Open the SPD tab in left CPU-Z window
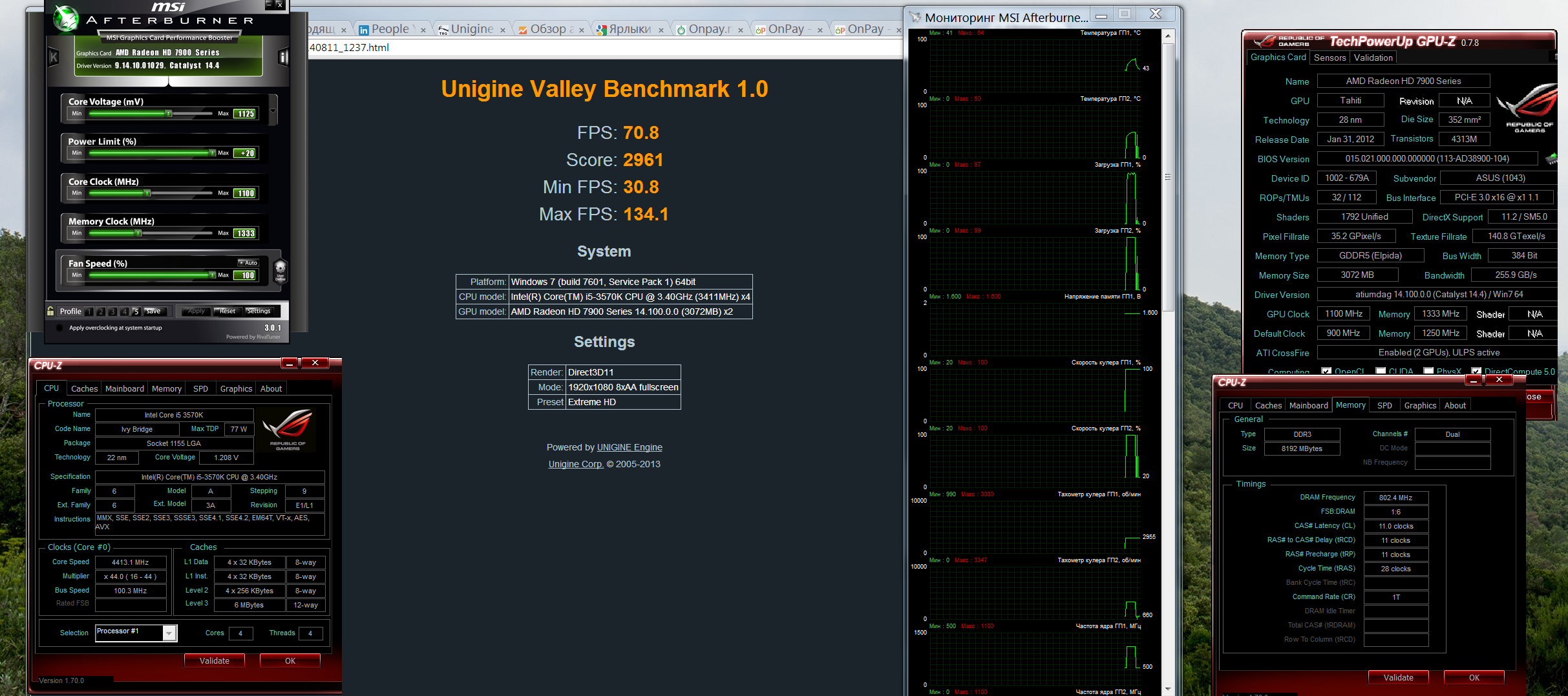This screenshot has width=1568, height=696. tap(200, 388)
